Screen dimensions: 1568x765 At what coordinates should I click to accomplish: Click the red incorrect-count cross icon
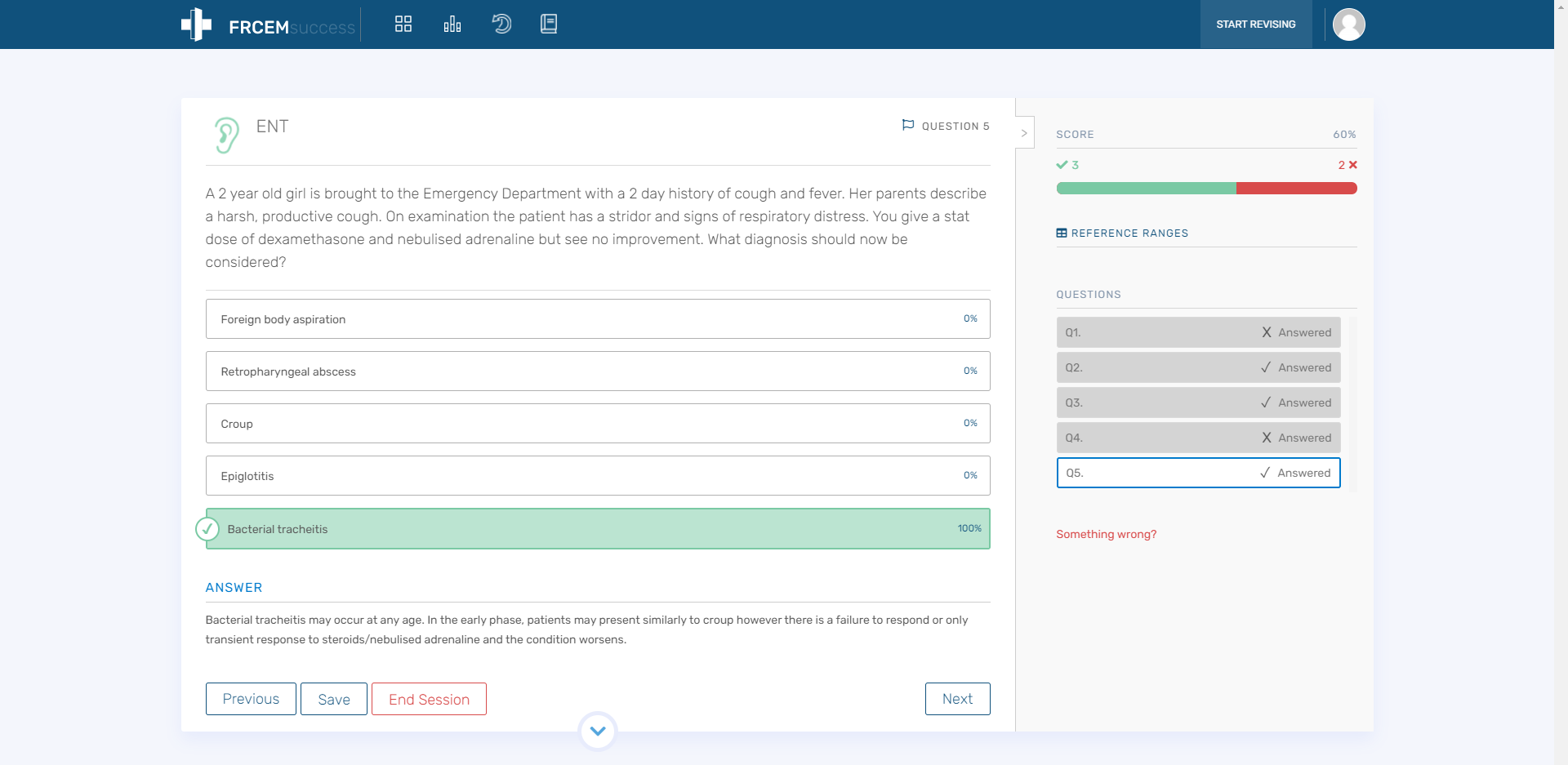[1353, 165]
